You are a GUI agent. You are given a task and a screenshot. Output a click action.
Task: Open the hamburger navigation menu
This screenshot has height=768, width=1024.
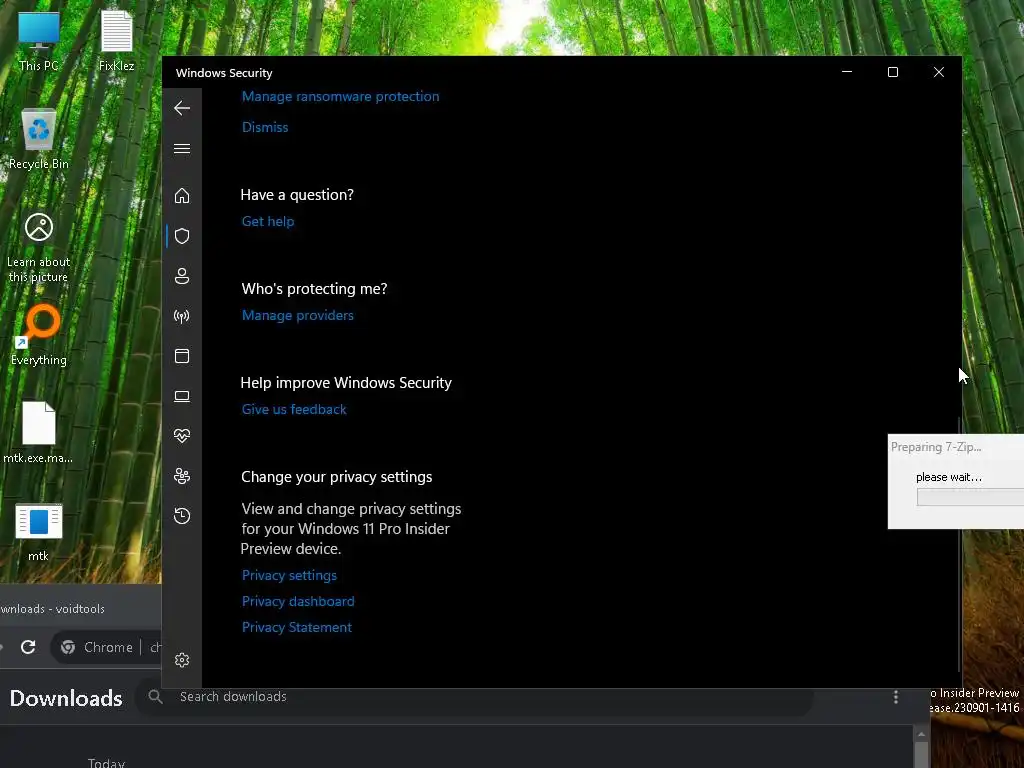coord(182,149)
